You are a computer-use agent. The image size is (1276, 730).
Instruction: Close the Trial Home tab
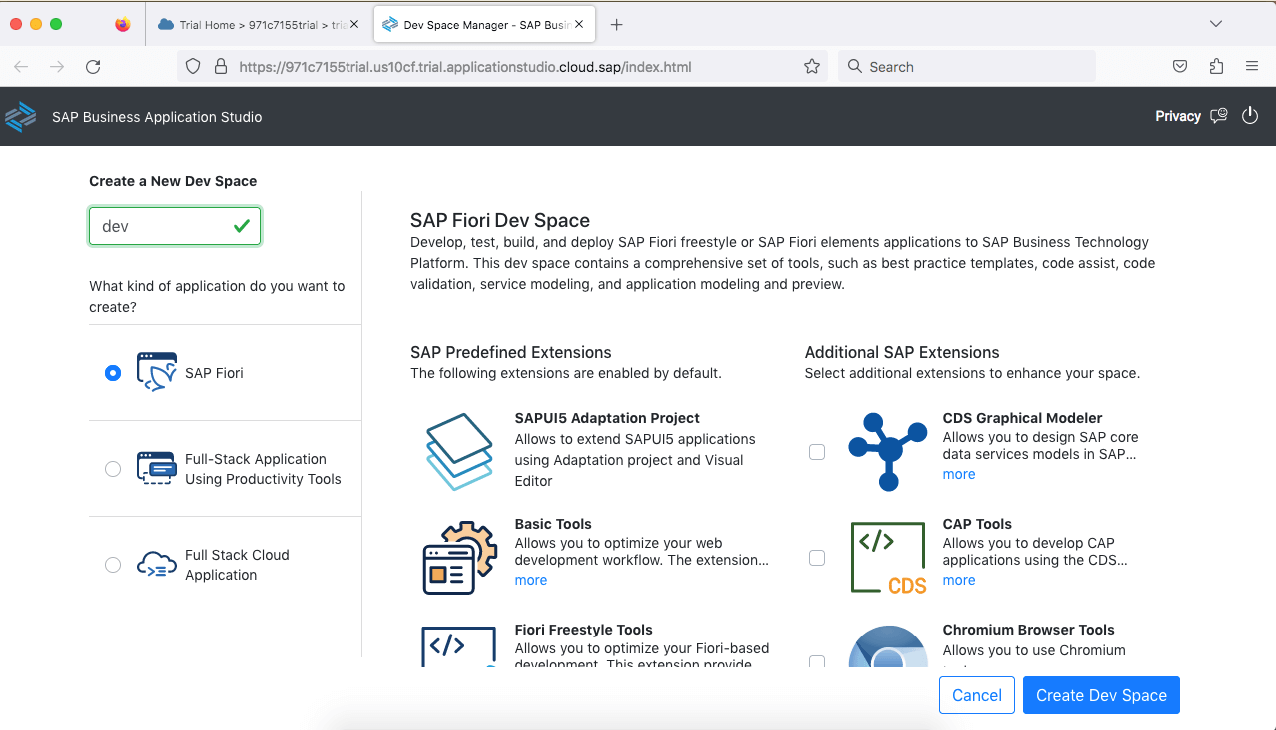(354, 24)
